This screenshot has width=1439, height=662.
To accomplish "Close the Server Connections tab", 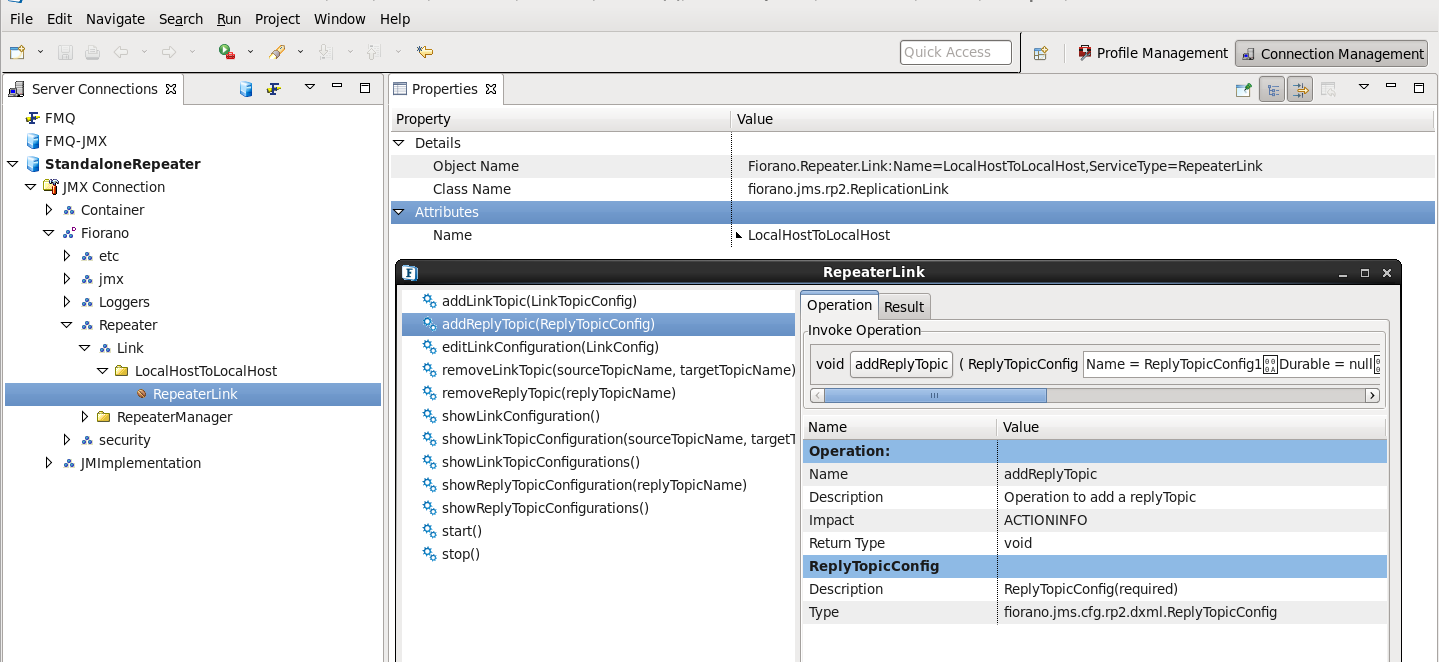I will click(x=171, y=89).
